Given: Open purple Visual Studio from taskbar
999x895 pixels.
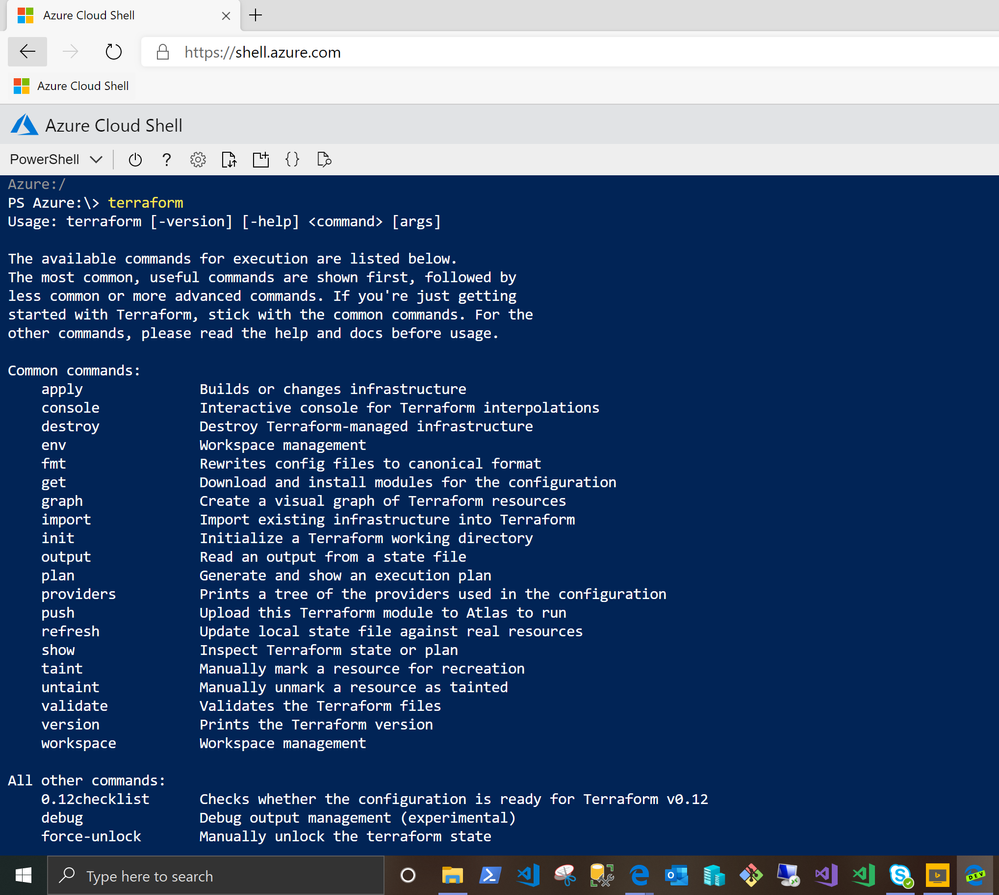Looking at the screenshot, I should pyautogui.click(x=826, y=876).
